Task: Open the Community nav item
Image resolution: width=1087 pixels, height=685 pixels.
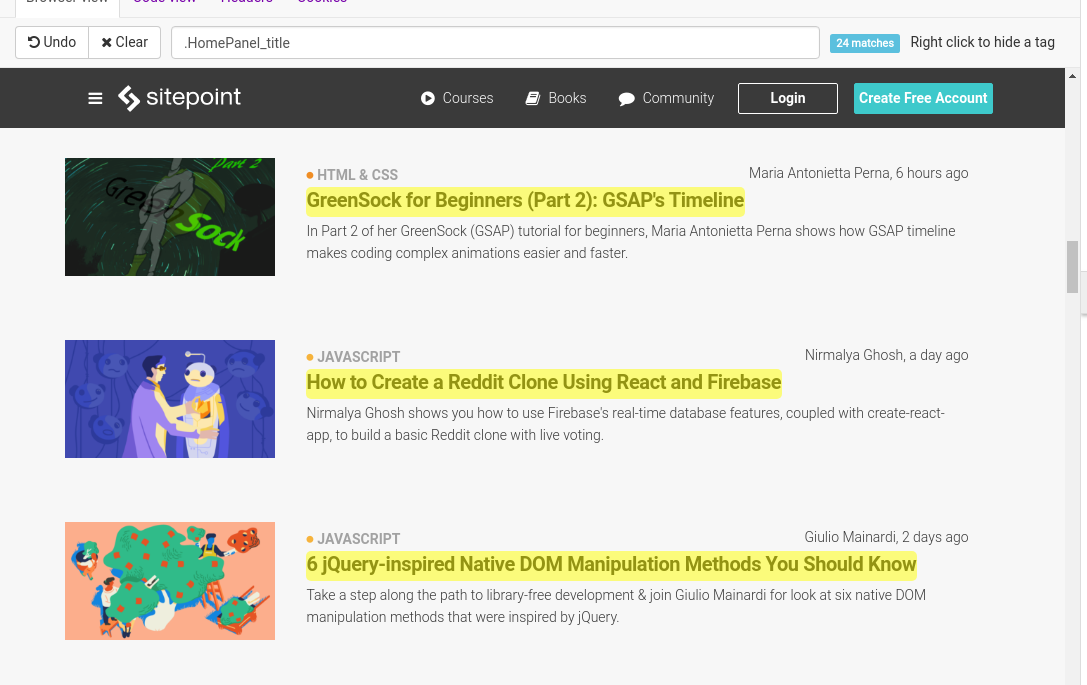Action: pyautogui.click(x=666, y=98)
